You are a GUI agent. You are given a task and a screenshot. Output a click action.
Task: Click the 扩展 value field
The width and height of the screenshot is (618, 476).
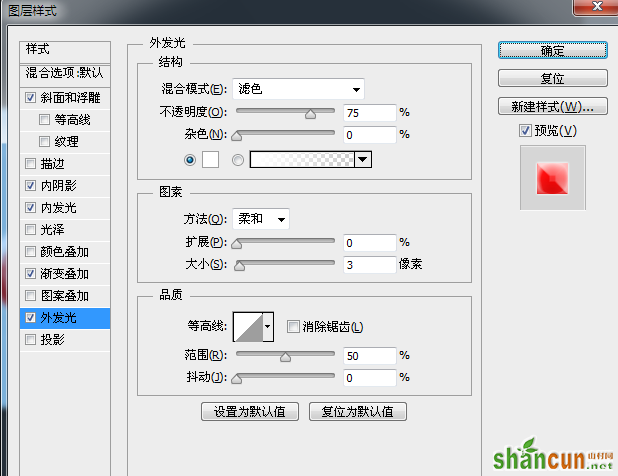369,243
